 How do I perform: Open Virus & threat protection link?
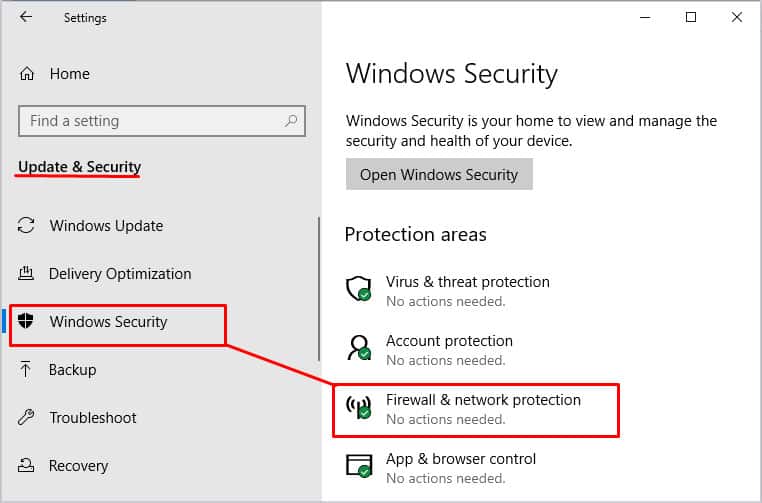[467, 282]
